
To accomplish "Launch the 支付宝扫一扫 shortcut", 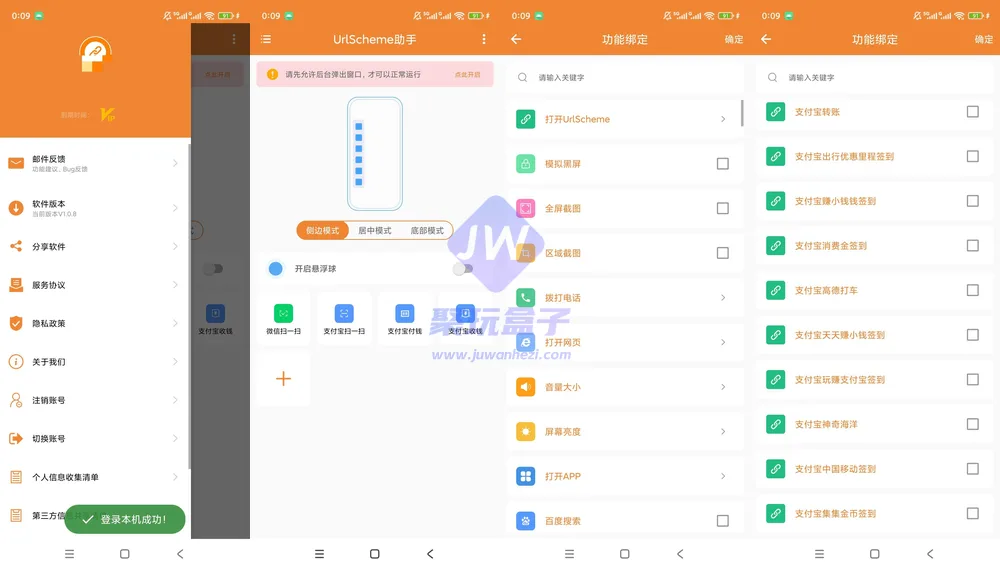I will pos(344,318).
